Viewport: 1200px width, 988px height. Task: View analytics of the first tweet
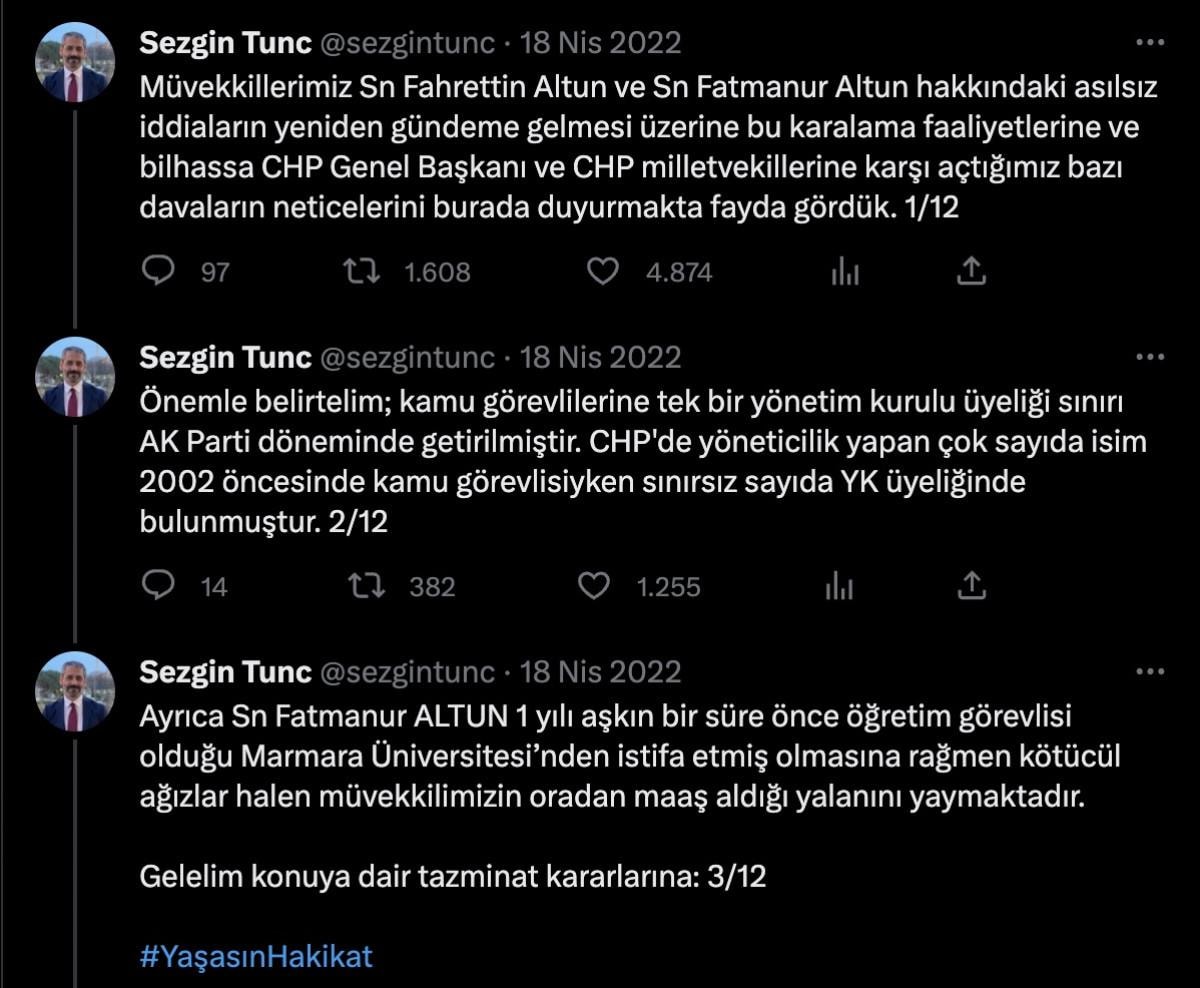(845, 271)
